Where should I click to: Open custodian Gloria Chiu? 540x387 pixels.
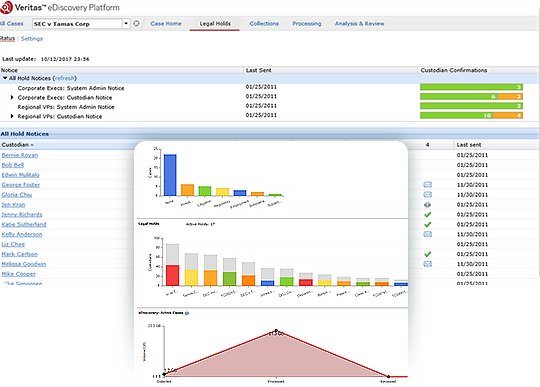(17, 195)
